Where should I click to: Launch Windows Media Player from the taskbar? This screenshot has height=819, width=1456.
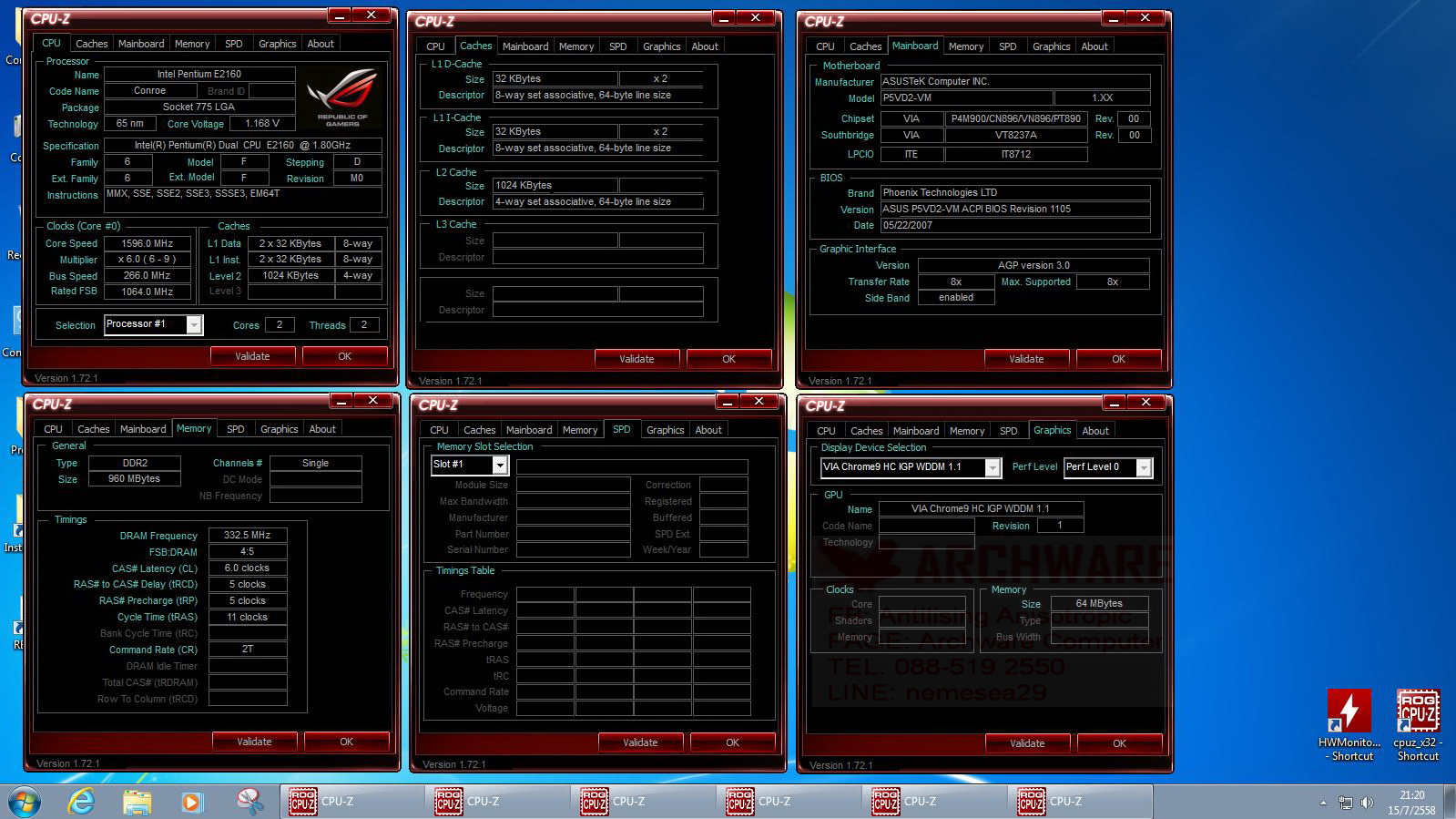pyautogui.click(x=191, y=802)
